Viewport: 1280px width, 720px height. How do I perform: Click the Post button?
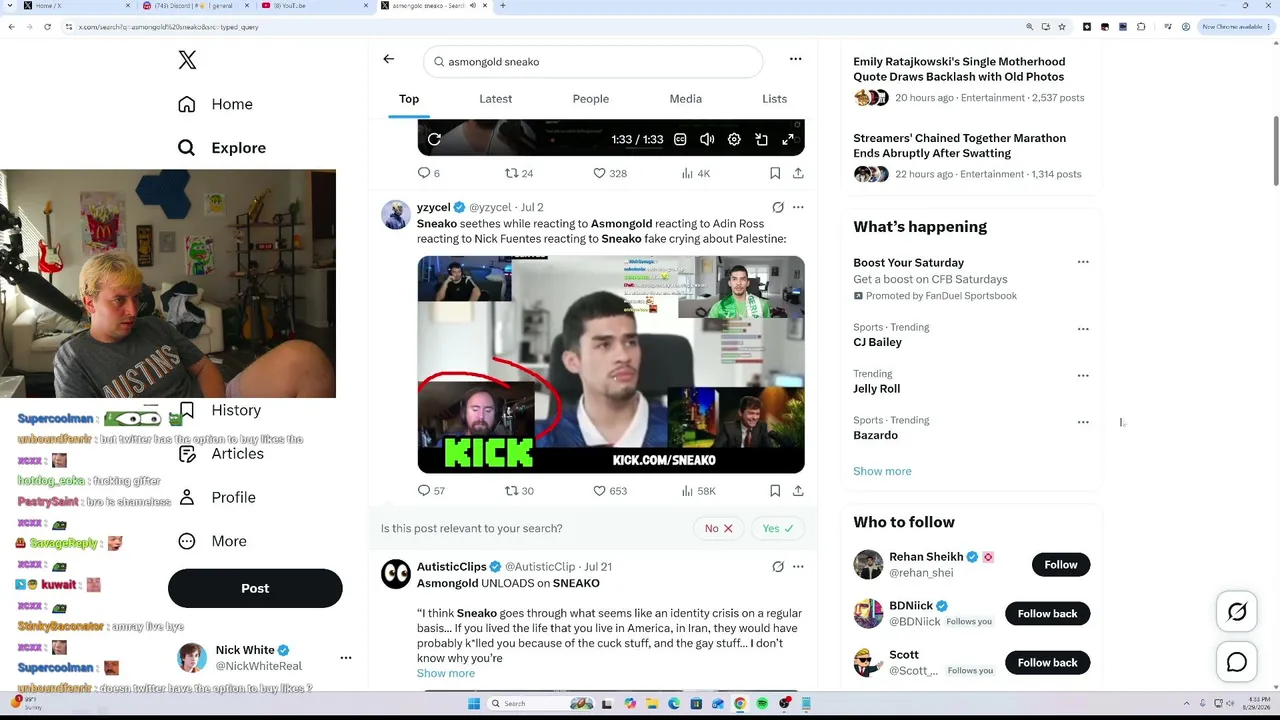255,588
